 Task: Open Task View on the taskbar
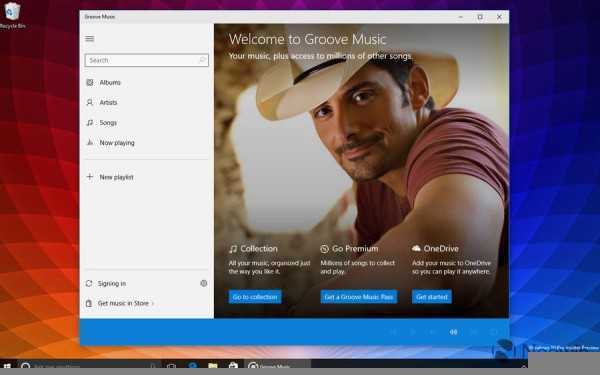point(171,366)
